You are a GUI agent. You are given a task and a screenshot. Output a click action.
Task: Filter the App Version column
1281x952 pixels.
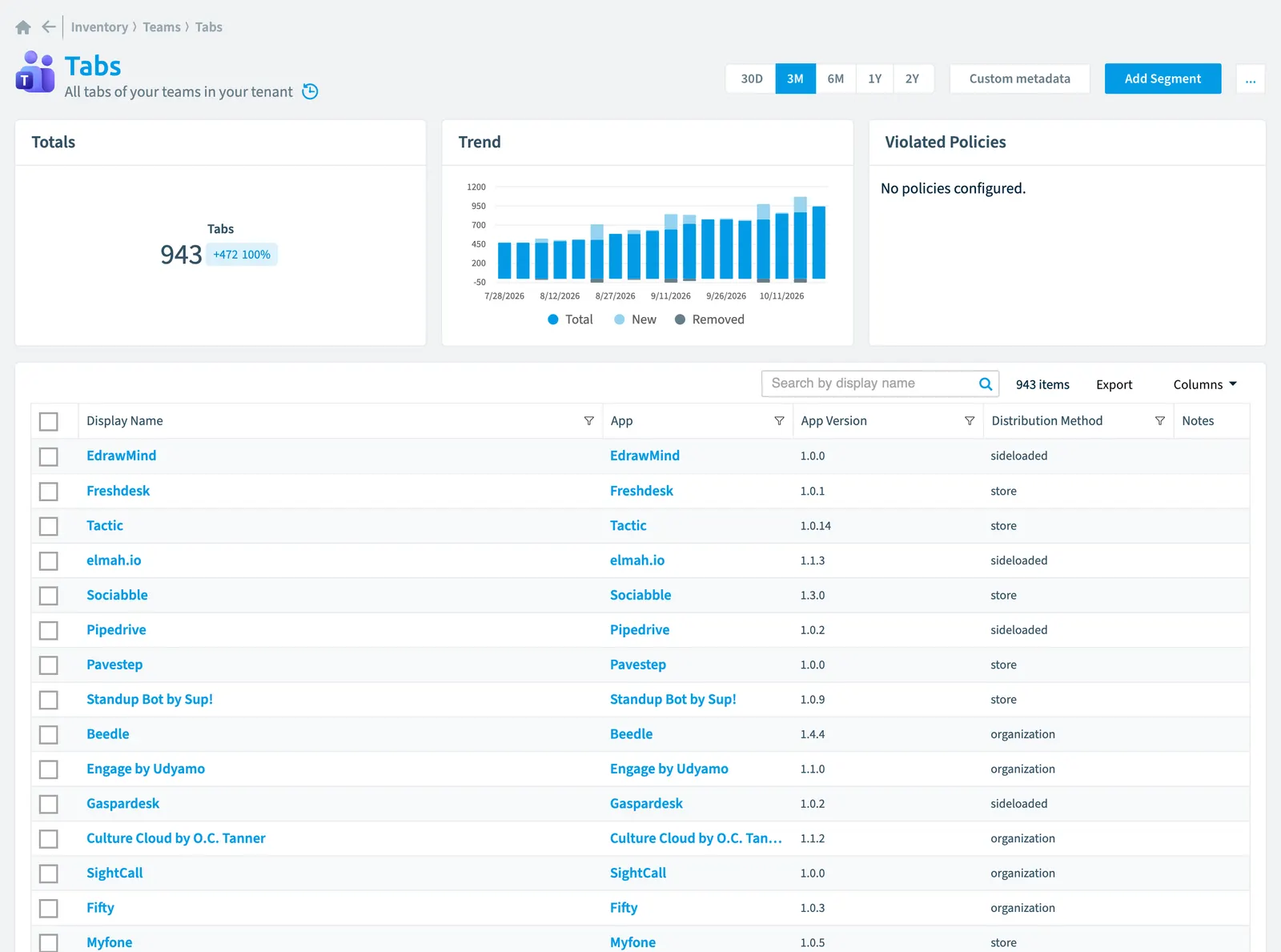coord(970,421)
